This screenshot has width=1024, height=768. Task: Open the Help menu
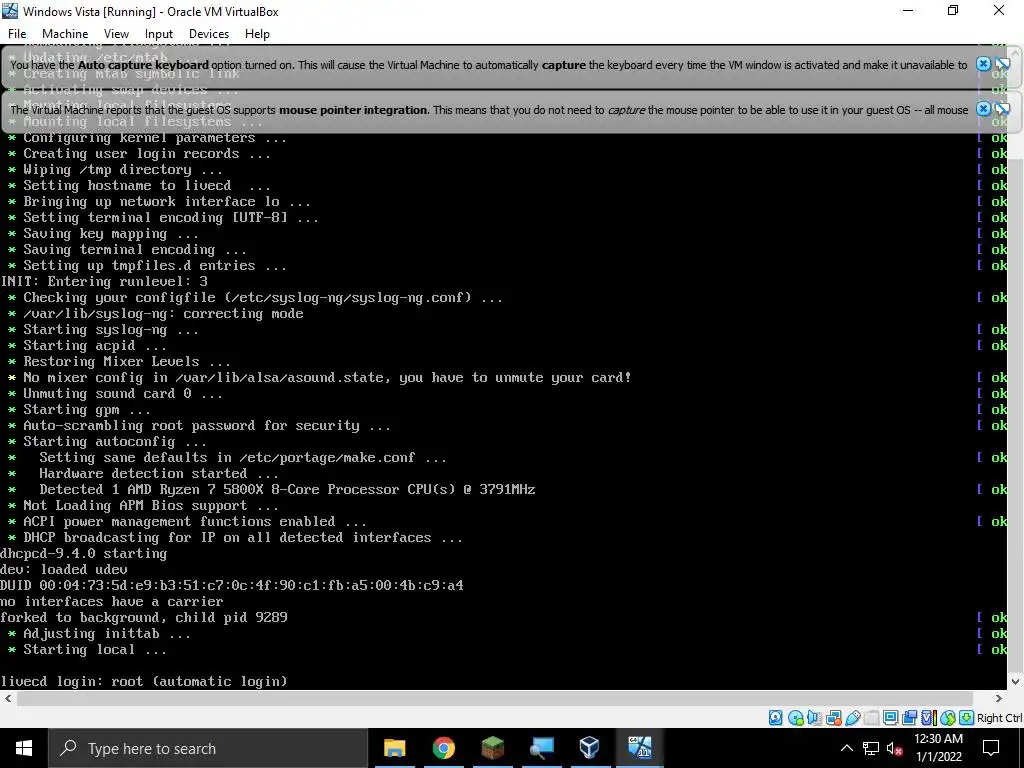point(257,34)
